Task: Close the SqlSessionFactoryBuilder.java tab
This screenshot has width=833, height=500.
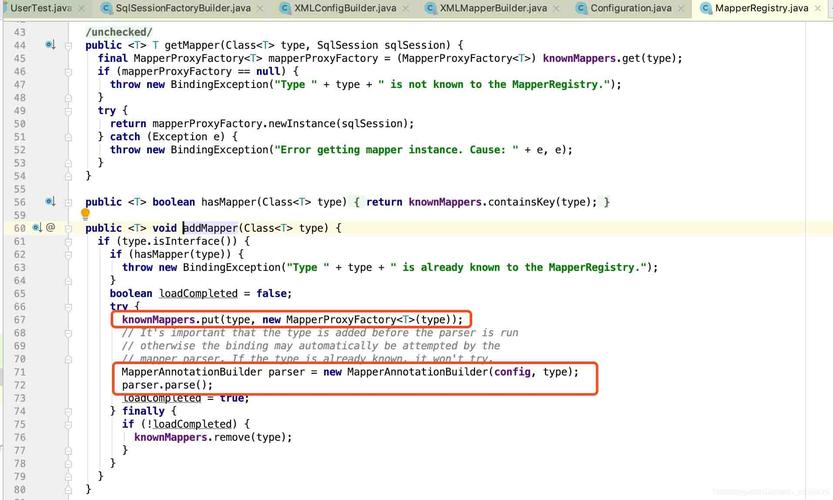Action: (x=260, y=9)
